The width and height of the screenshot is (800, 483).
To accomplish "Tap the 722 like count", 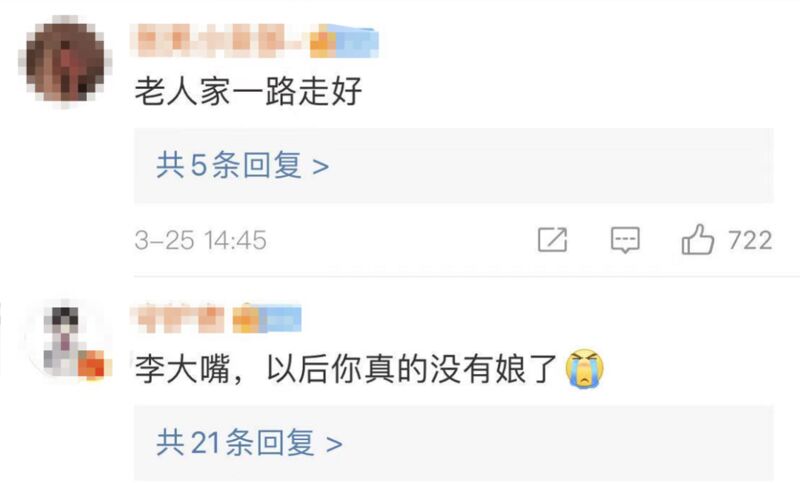I will 750,240.
